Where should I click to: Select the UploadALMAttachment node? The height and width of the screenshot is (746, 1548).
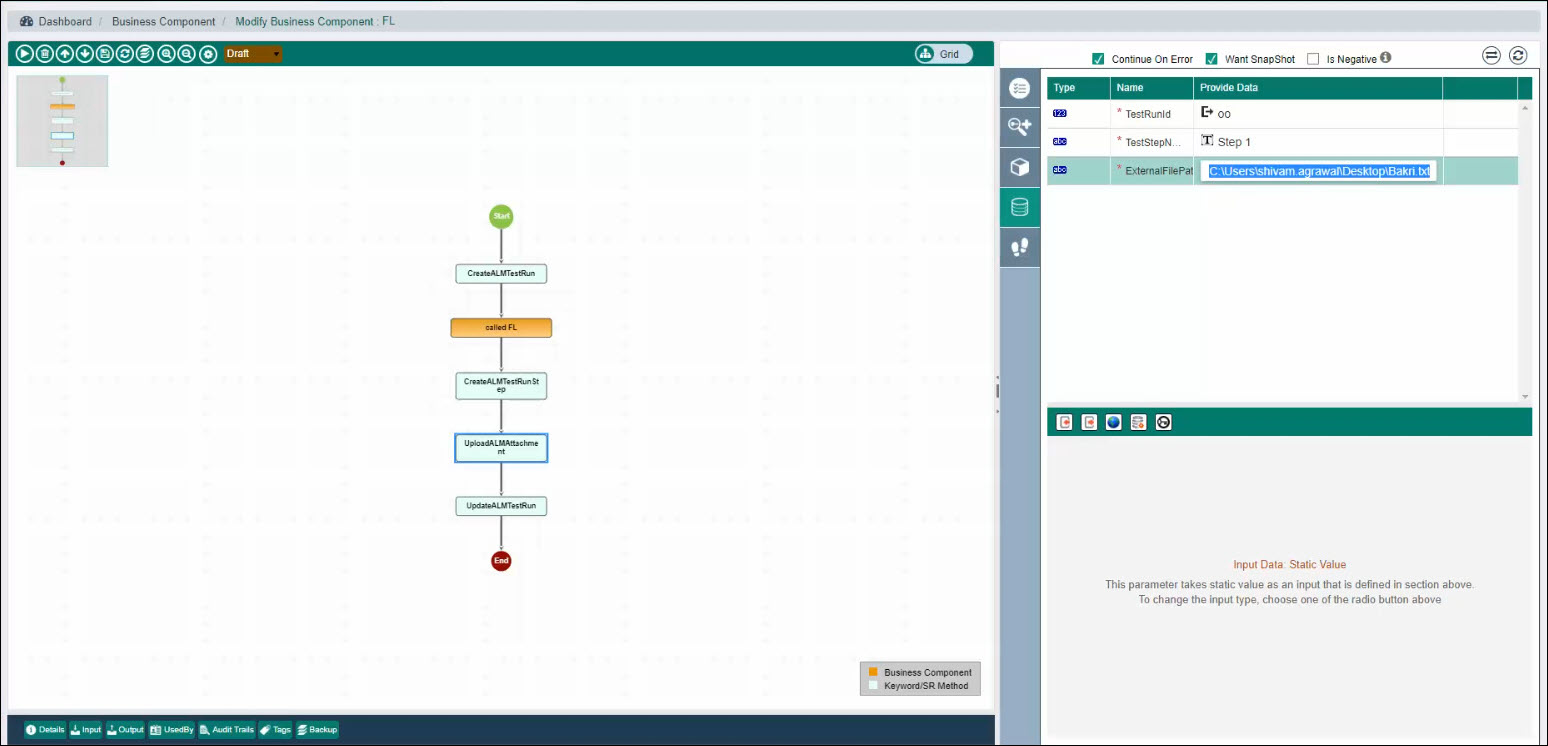click(501, 447)
